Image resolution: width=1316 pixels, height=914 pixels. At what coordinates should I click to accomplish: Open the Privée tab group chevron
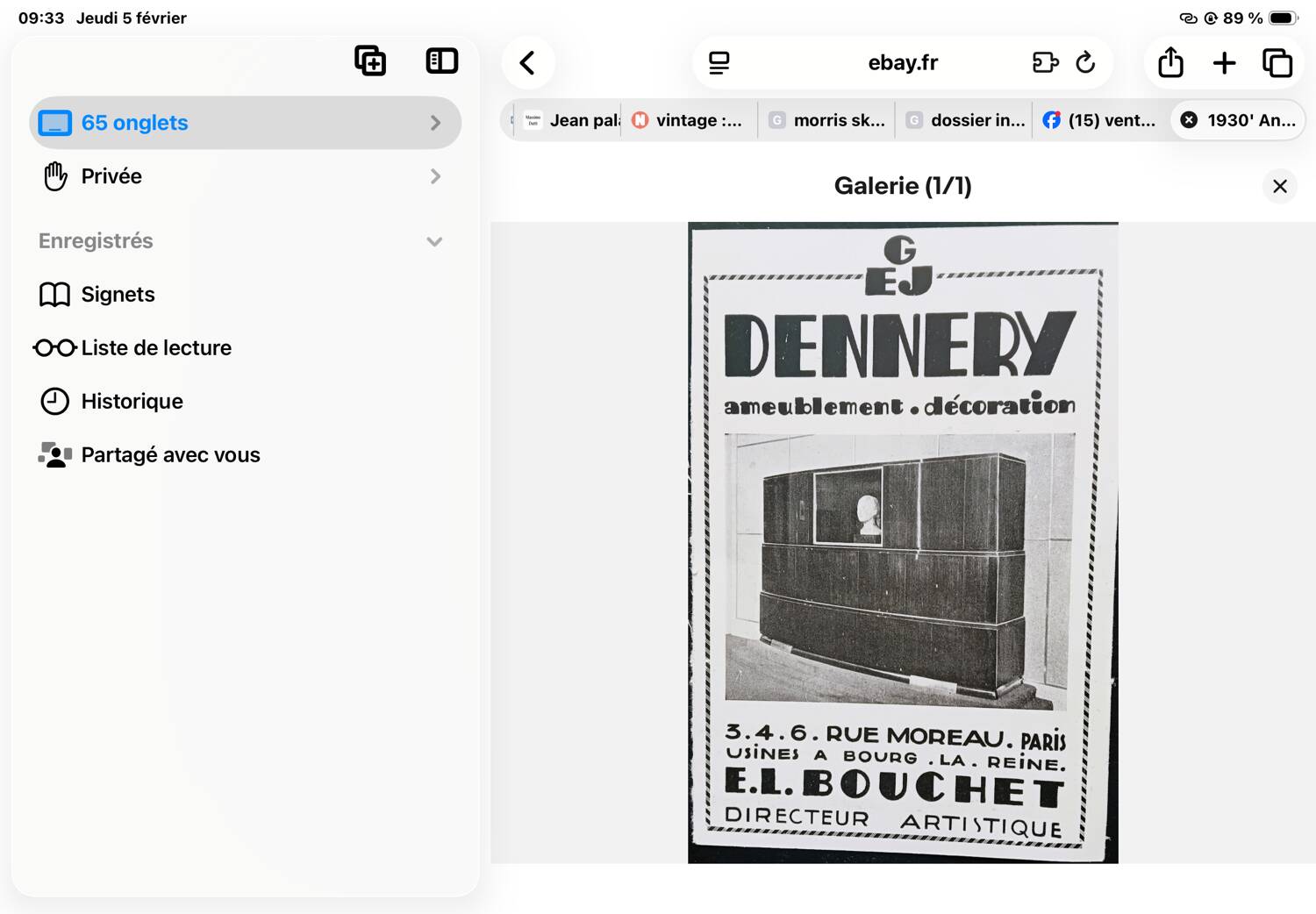click(435, 176)
